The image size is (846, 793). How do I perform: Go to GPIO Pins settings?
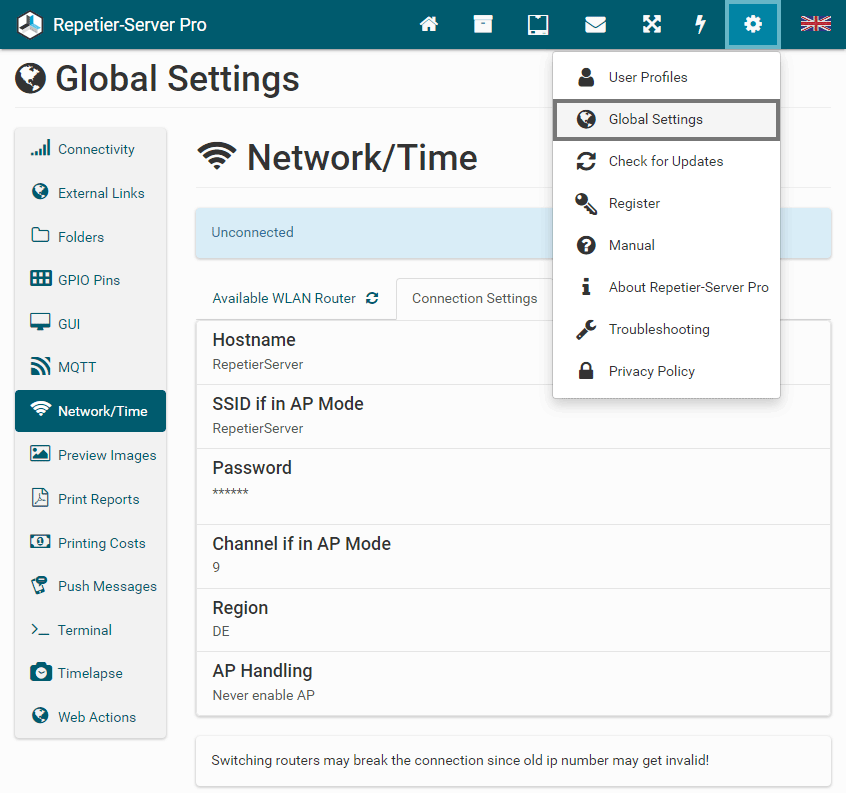91,280
